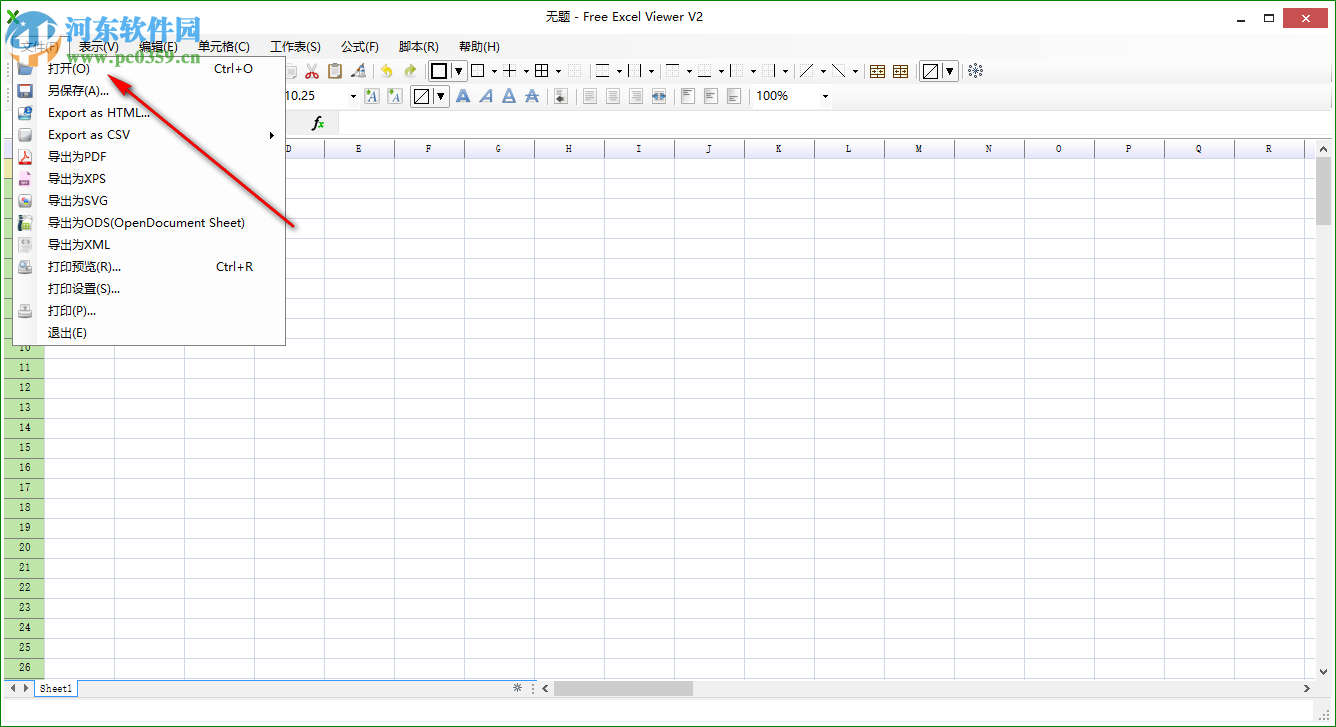Click the Cut (scissors) toolbar icon
The width and height of the screenshot is (1336, 727).
[x=312, y=71]
